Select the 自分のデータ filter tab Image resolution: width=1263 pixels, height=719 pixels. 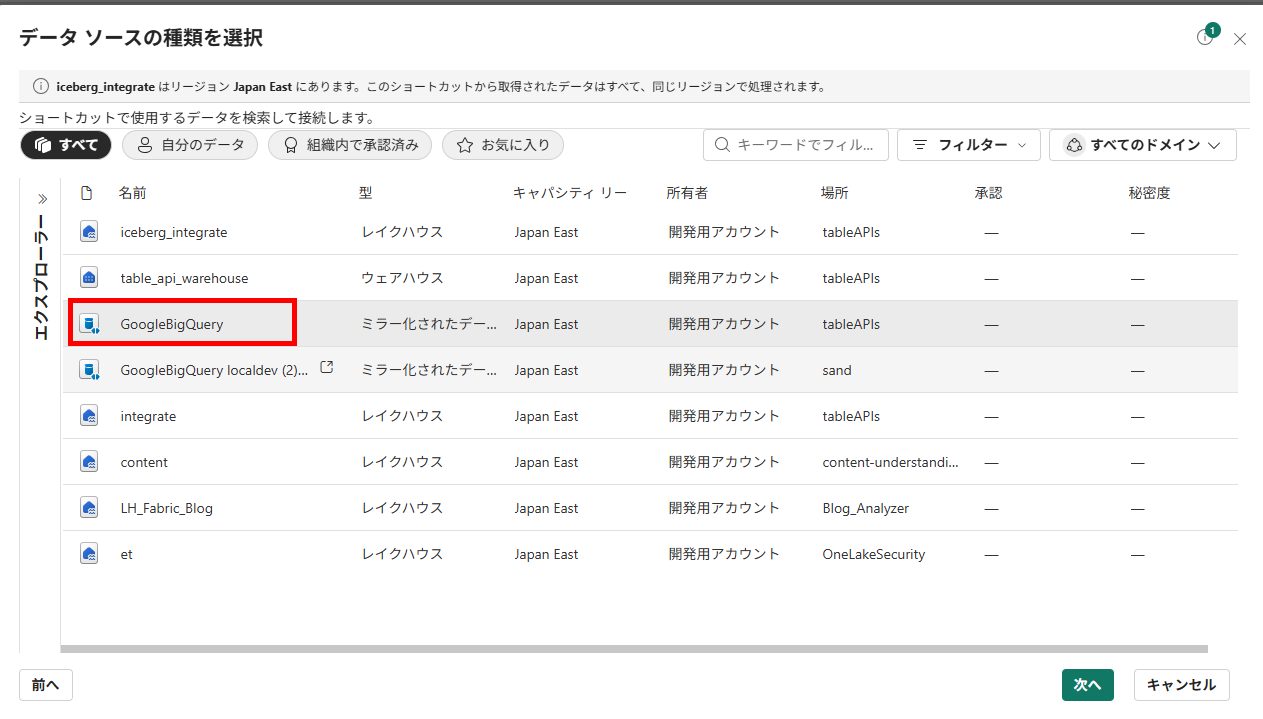click(x=190, y=145)
